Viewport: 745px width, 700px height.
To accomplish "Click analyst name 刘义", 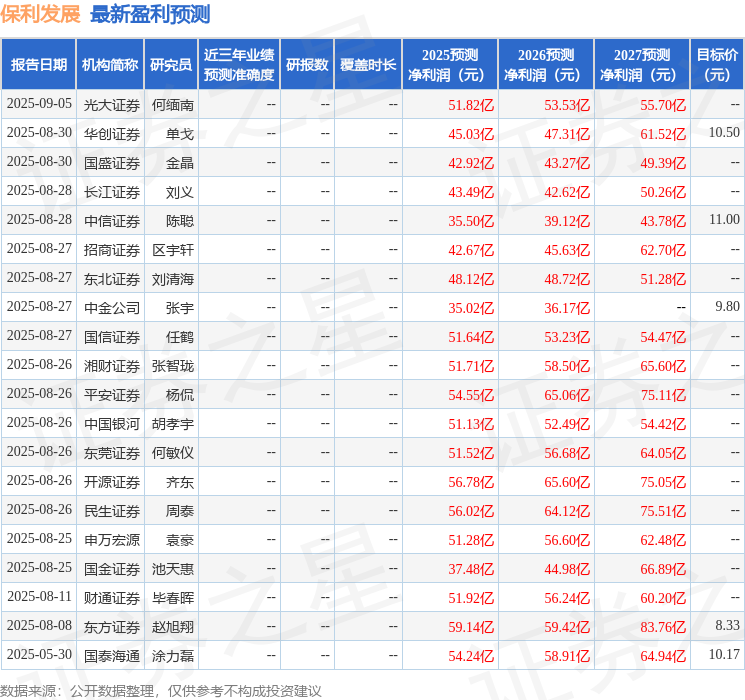I will [x=180, y=192].
